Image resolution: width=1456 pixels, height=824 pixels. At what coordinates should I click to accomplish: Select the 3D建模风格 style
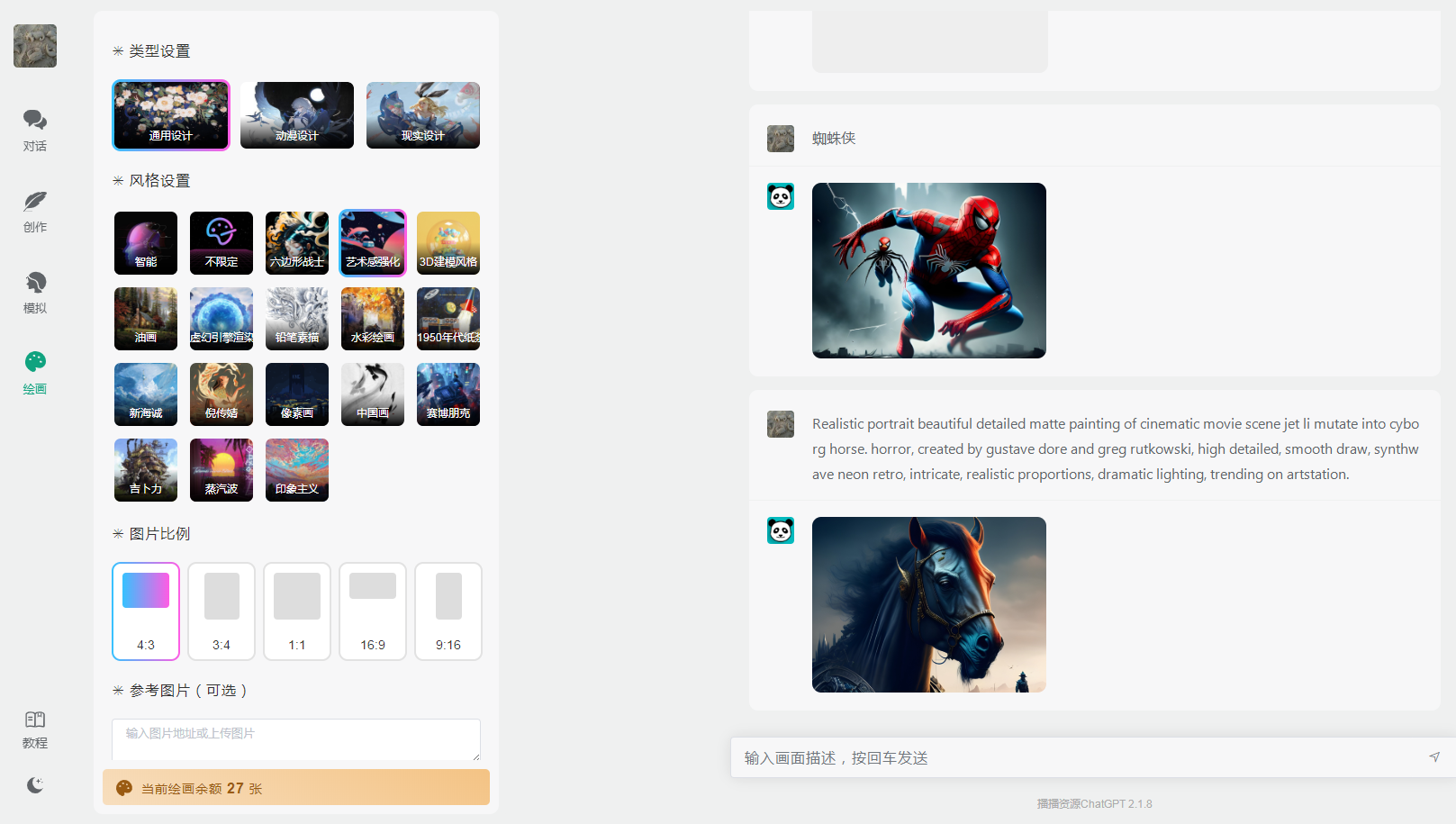[448, 243]
